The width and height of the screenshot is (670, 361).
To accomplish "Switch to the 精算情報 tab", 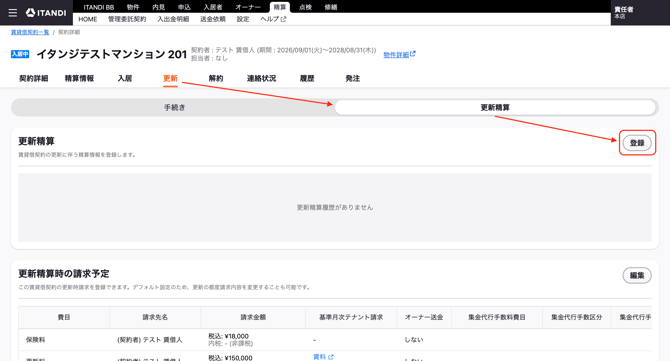I will point(79,79).
